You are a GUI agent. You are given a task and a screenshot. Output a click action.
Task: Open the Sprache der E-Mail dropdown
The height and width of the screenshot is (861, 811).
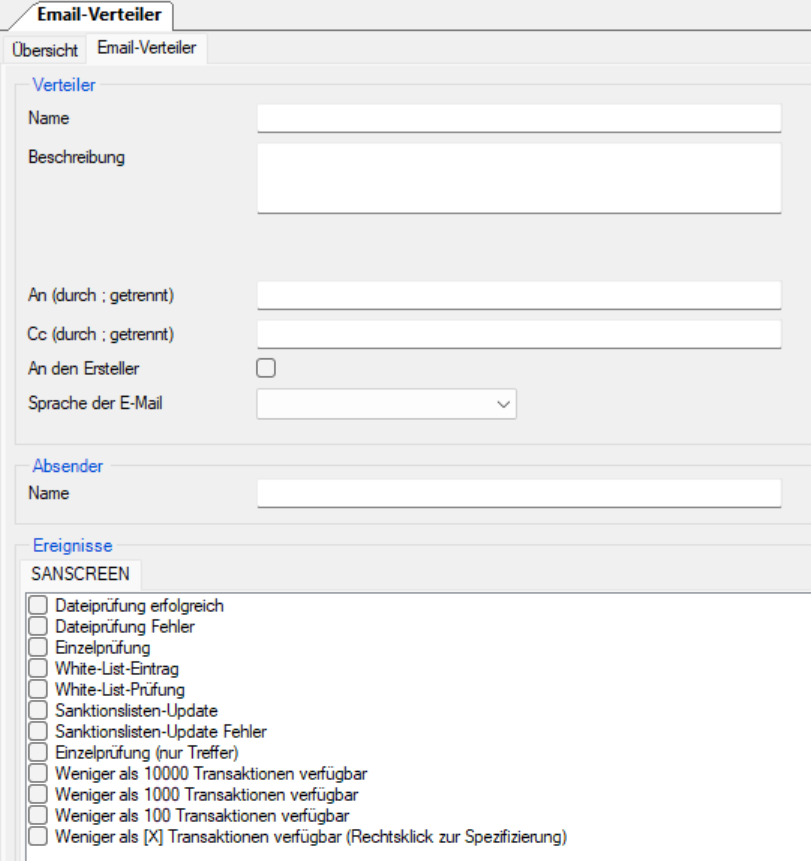[x=387, y=404]
